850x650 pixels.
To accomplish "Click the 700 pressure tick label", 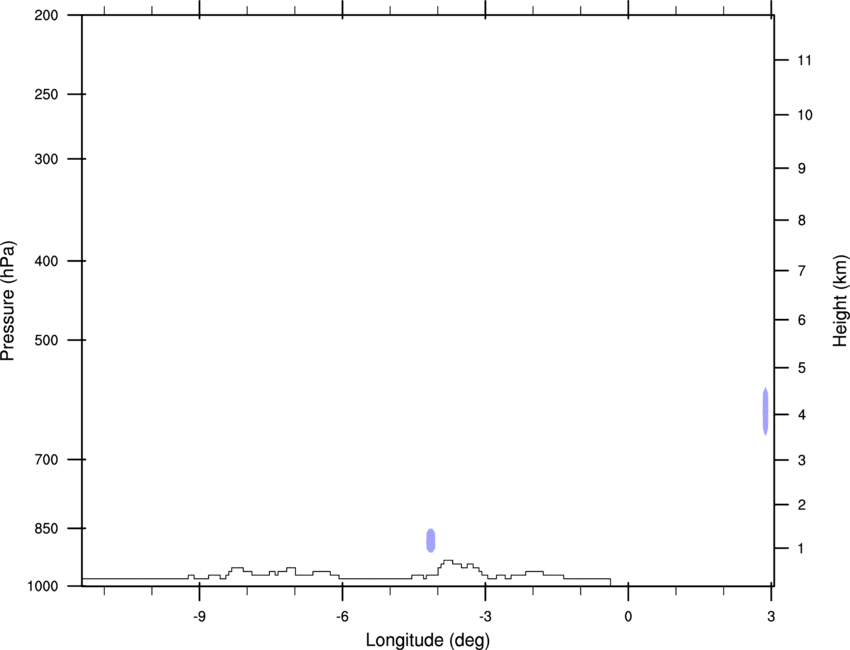I will click(x=46, y=459).
